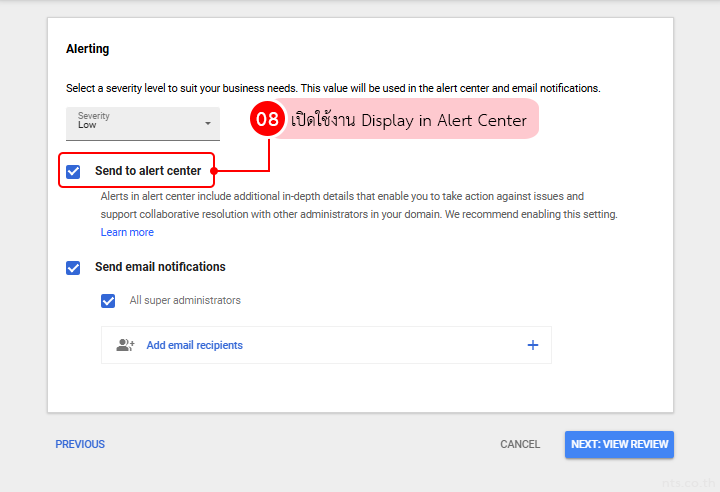Select the Low severity value text
This screenshot has width=720, height=492.
pos(88,126)
